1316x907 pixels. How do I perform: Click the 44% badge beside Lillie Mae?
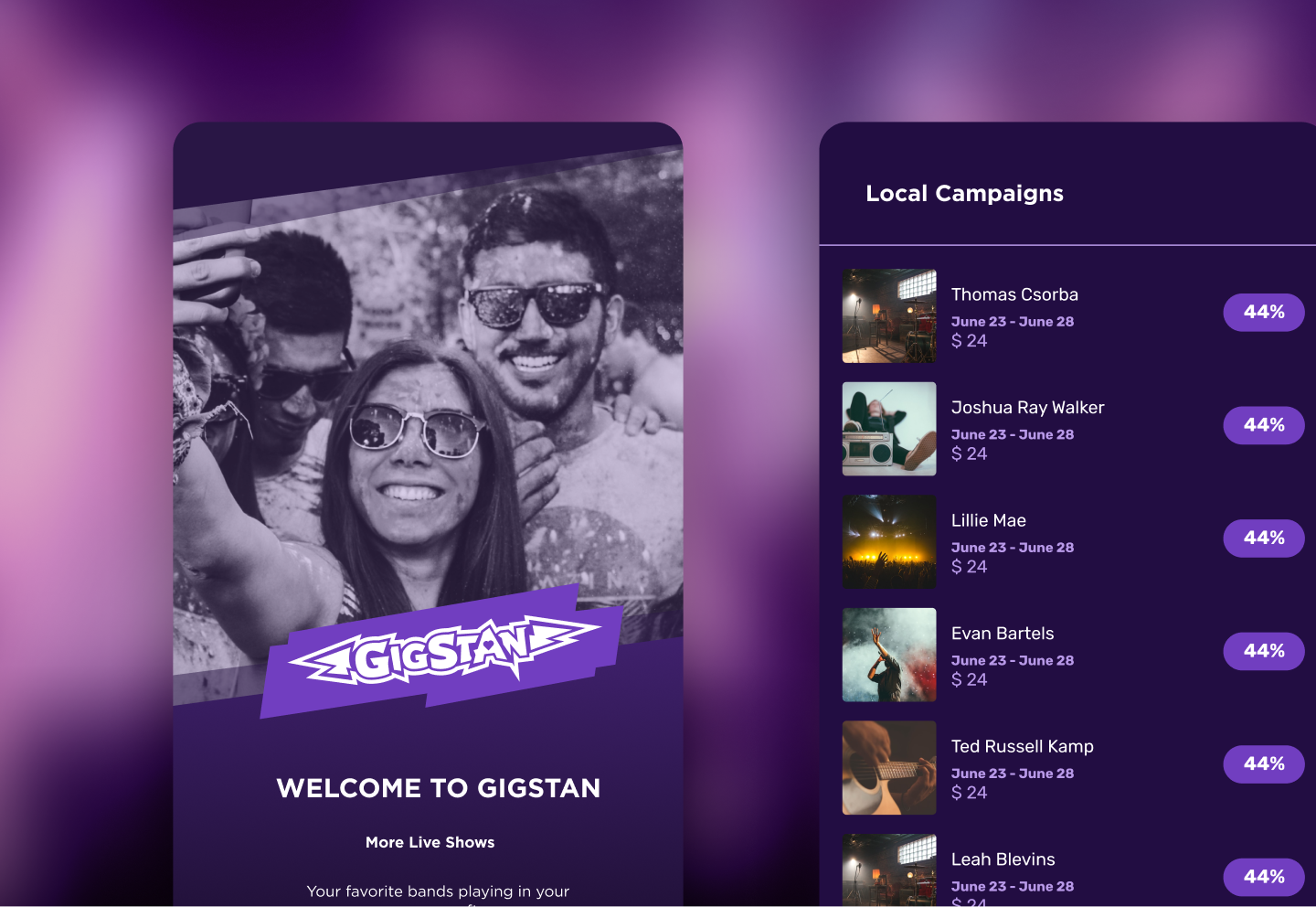(1264, 538)
